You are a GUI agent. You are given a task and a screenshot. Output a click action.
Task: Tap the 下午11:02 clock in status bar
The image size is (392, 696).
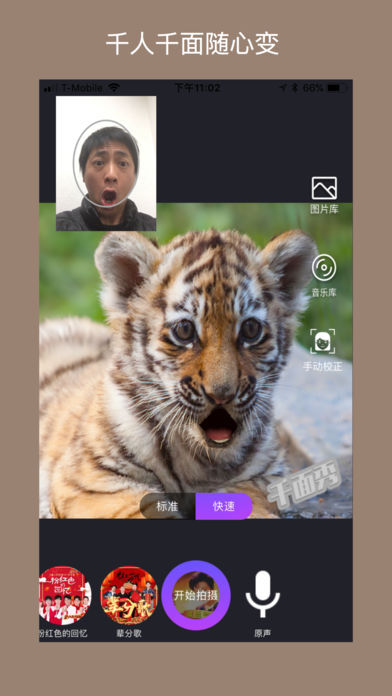click(x=197, y=88)
